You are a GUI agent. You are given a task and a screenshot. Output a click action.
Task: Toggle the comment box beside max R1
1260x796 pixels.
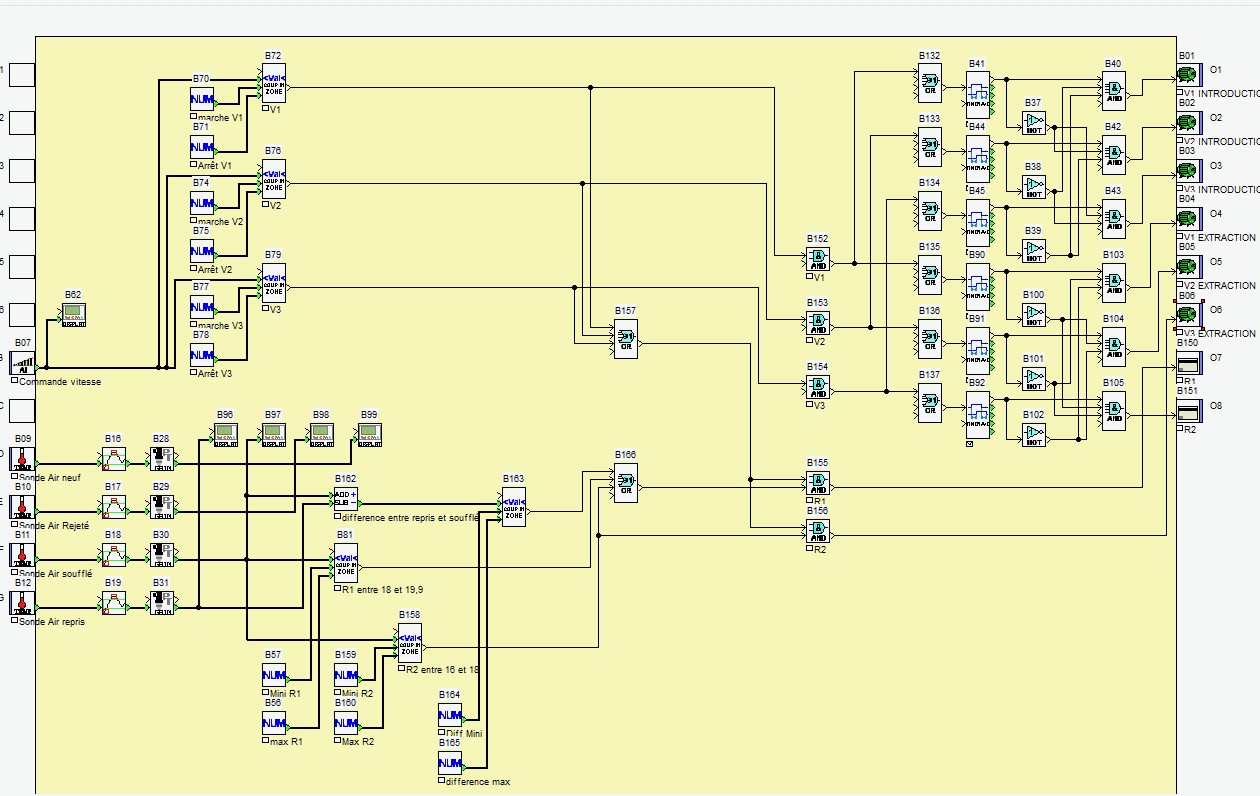[x=265, y=741]
